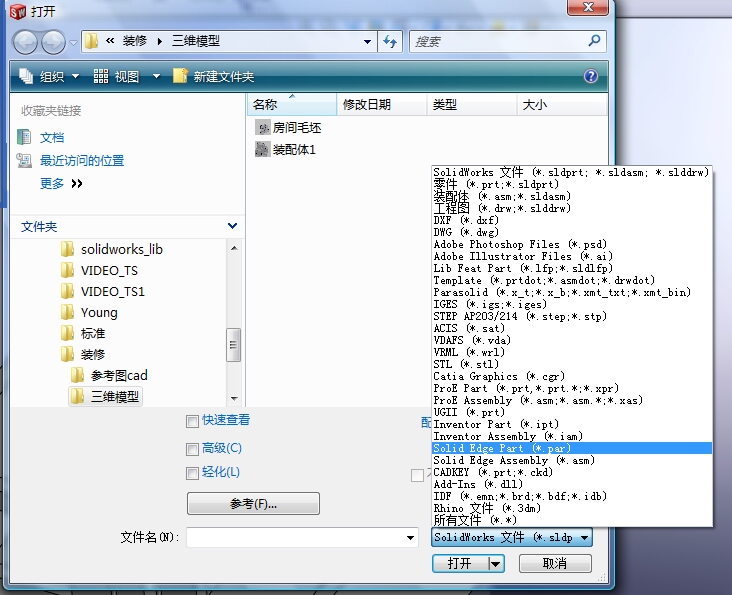Viewport: 732px width, 595px height.
Task: Click the Back navigation arrow
Action: coord(25,42)
